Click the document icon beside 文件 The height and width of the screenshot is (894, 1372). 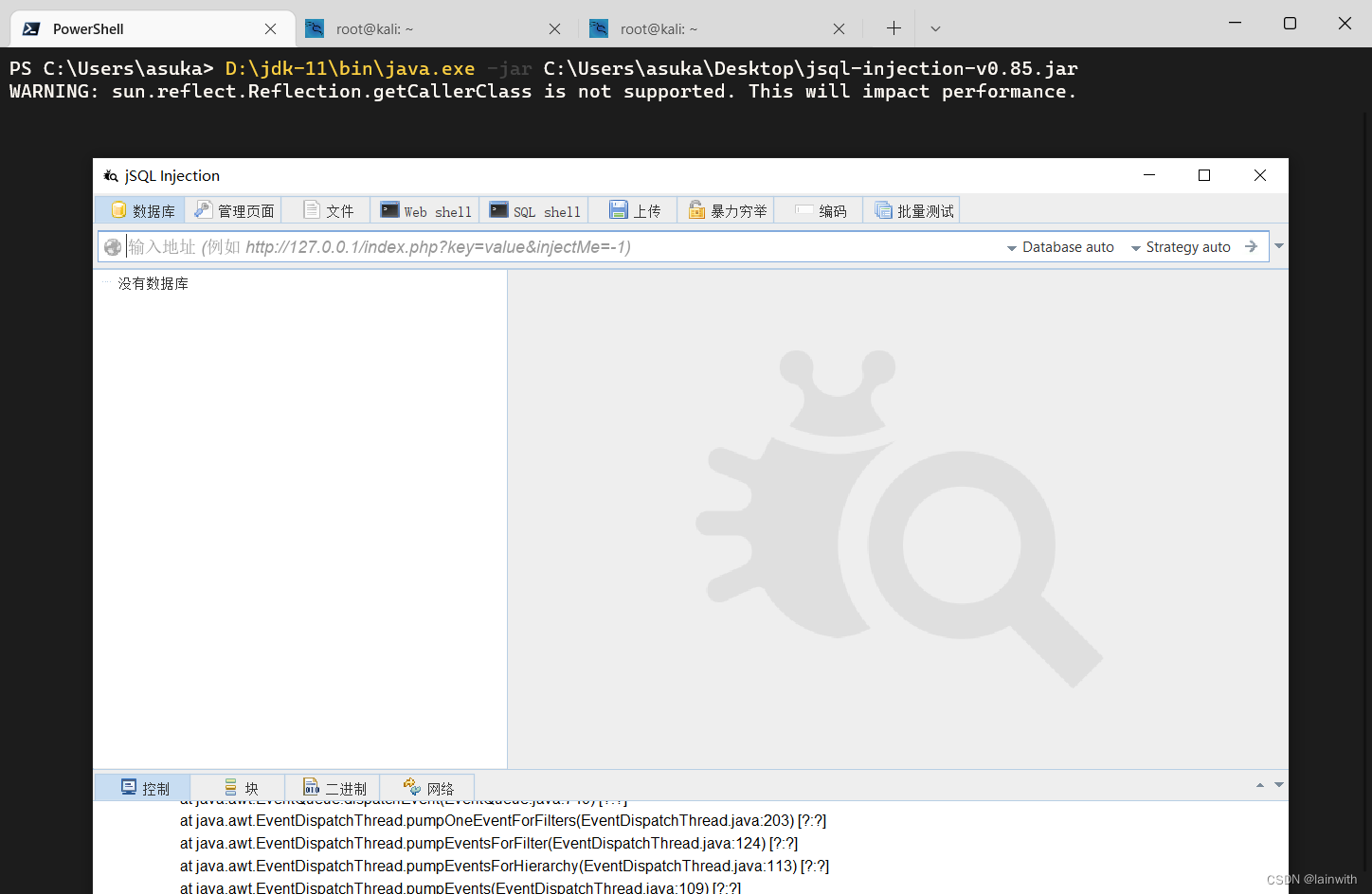tap(311, 210)
